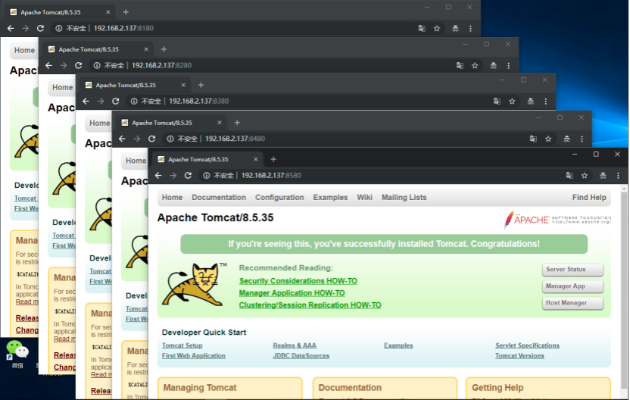Open Chrome menu in the 8480 window
The image size is (630, 400).
[x=582, y=139]
